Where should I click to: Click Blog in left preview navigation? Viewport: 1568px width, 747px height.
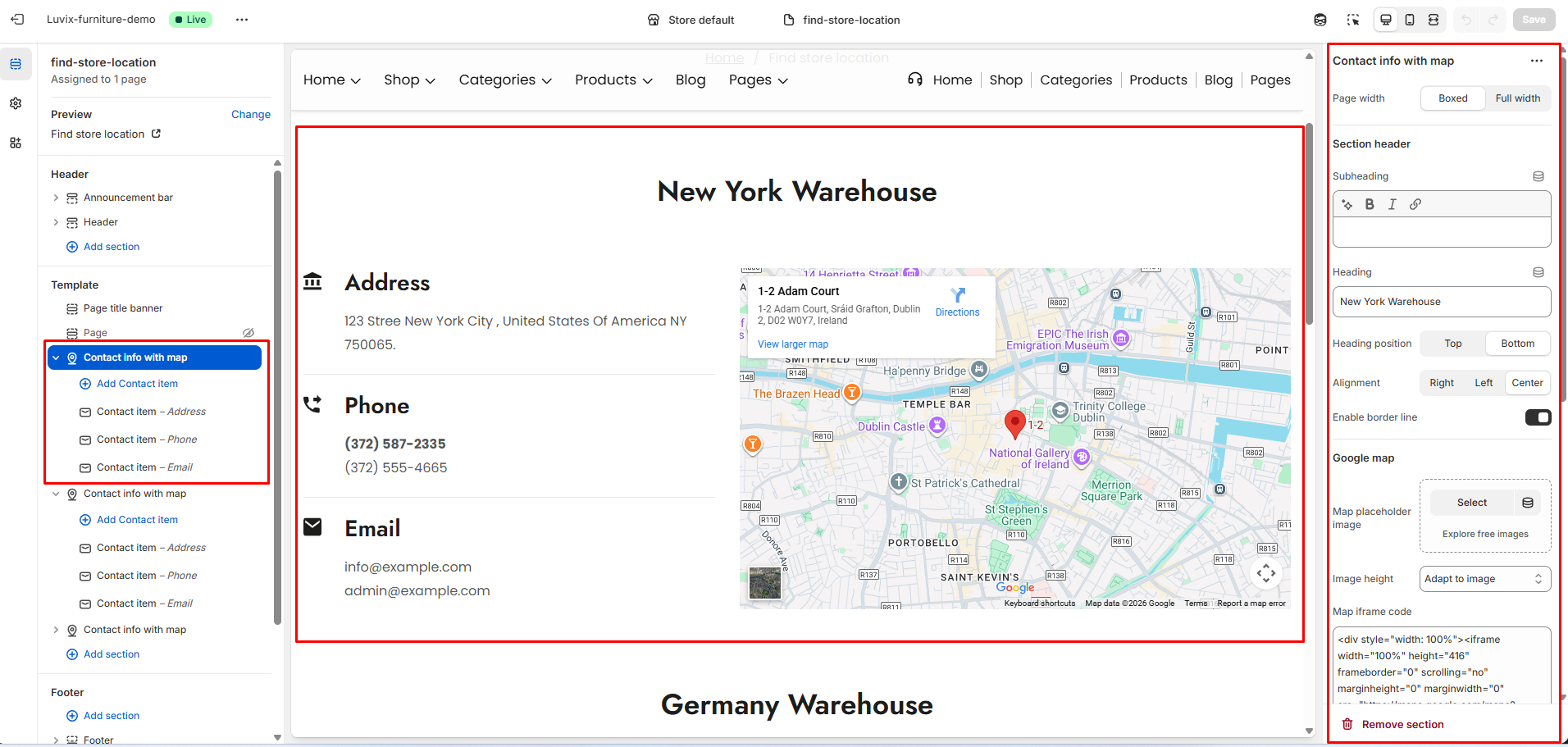690,80
